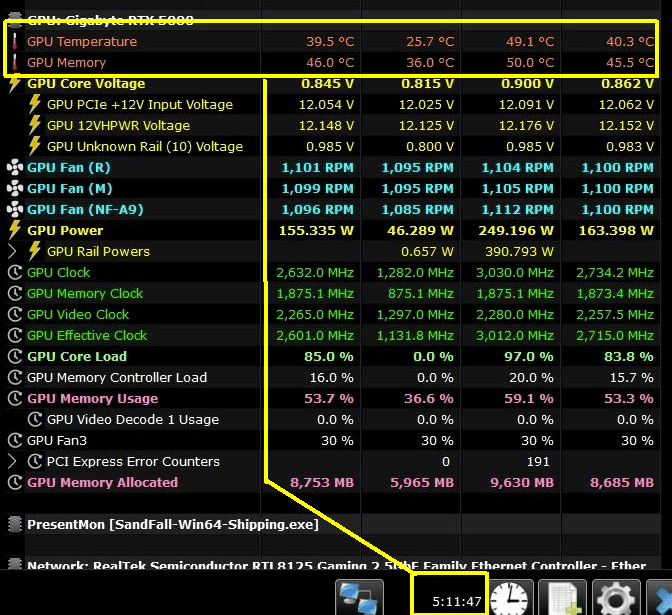Select the GPU Temperature sensor row label
The image size is (672, 615).
[x=82, y=42]
